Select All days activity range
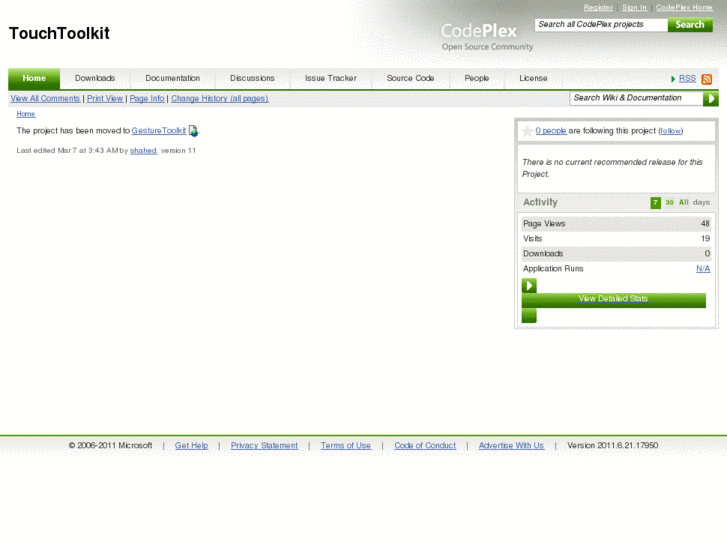727x545 pixels. 683,203
